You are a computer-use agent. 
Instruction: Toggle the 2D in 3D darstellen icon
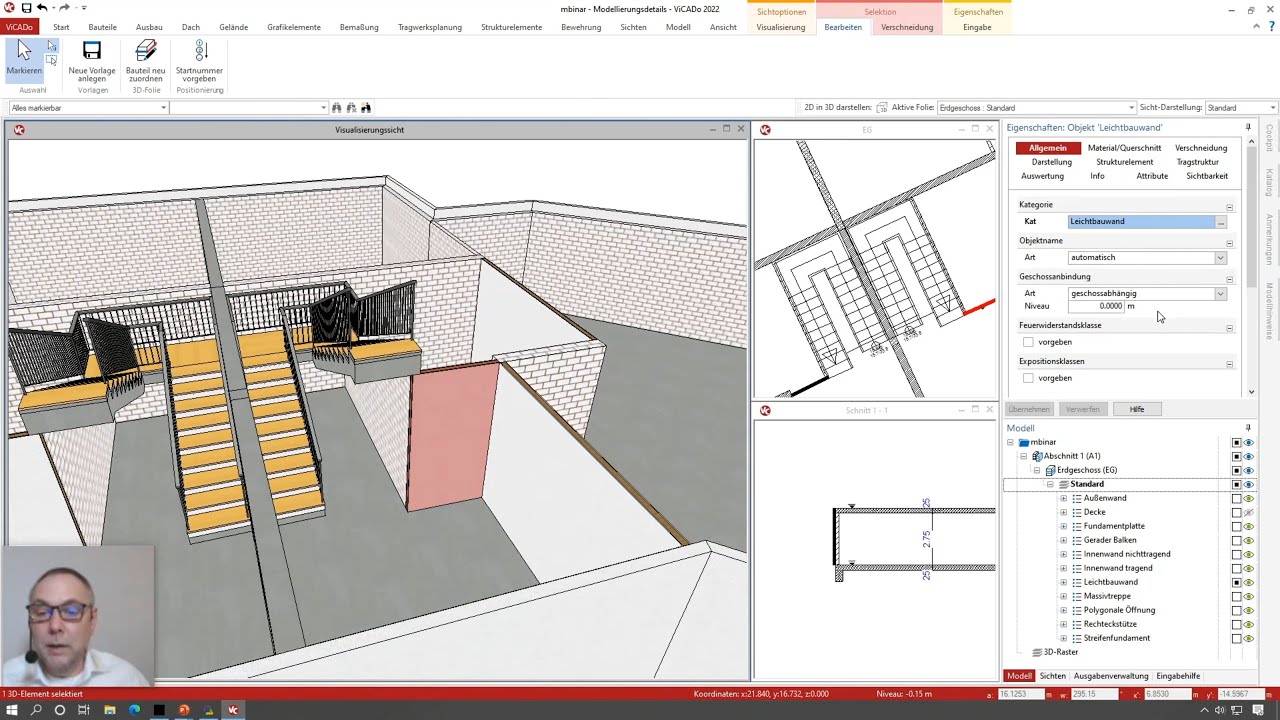click(x=881, y=108)
